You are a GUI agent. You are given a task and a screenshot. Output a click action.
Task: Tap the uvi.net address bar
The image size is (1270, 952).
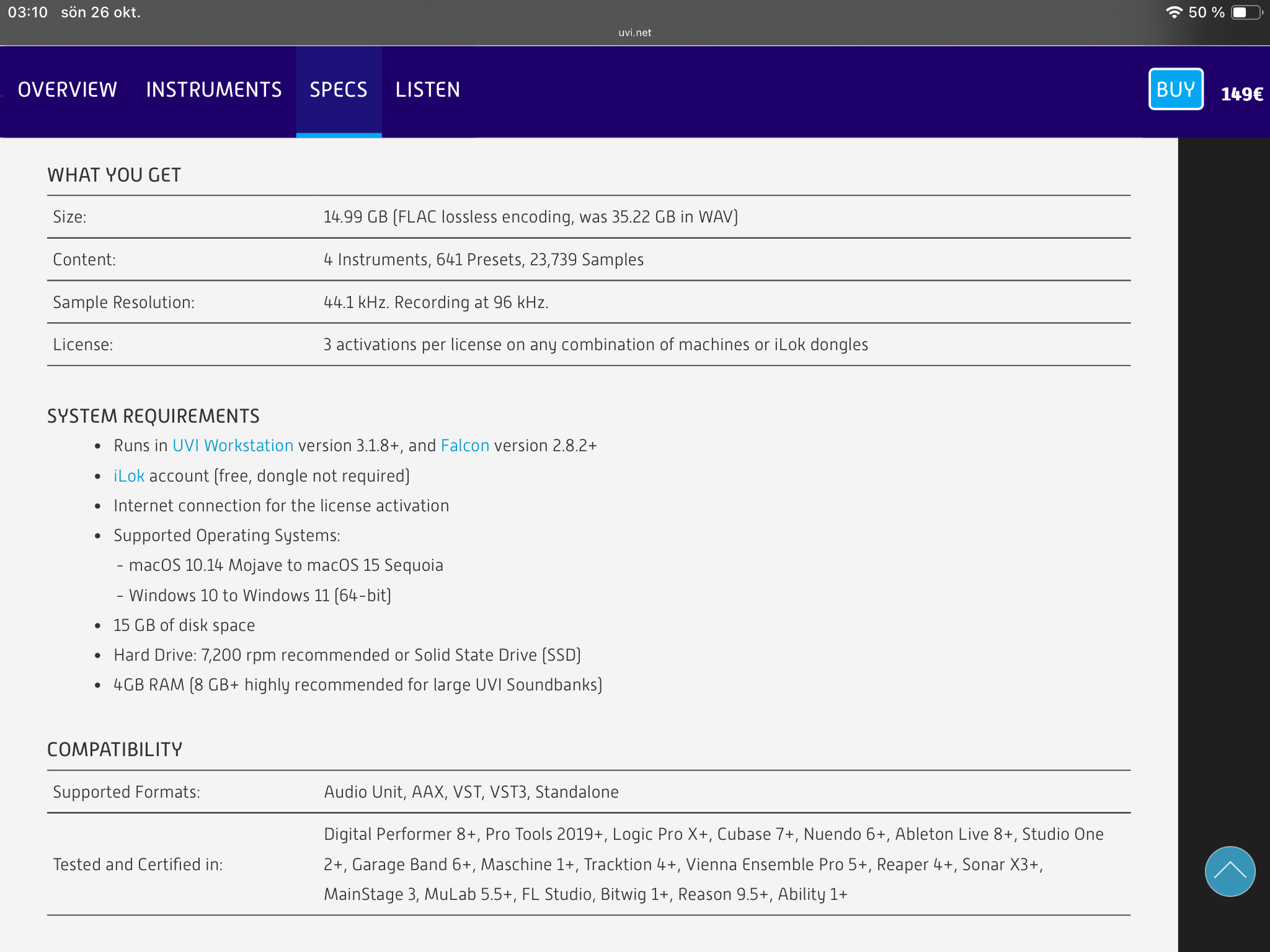point(634,32)
